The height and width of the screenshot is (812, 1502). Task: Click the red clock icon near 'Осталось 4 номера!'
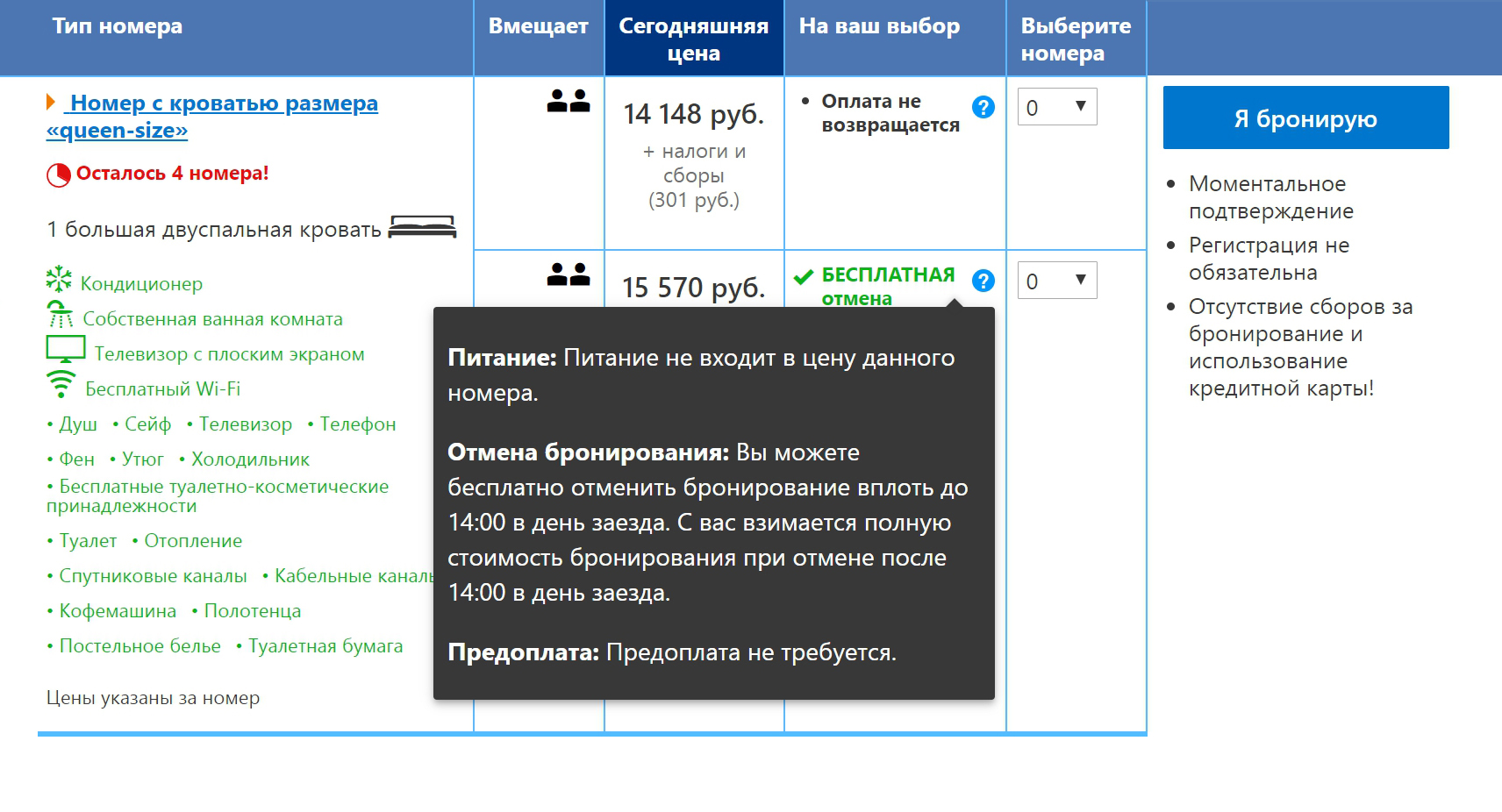59,175
